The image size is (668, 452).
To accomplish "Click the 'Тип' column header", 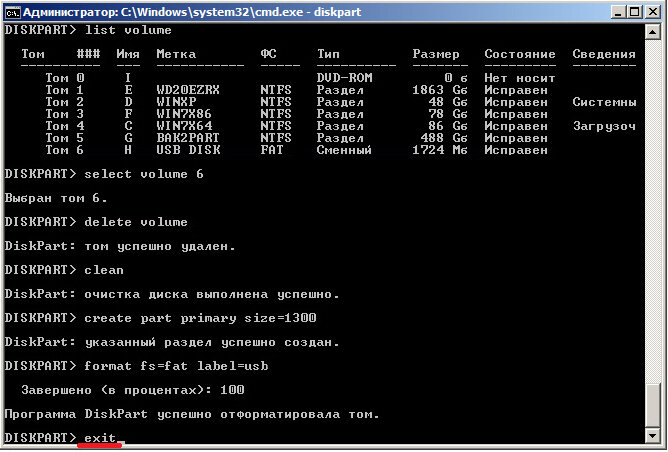I will click(x=328, y=54).
